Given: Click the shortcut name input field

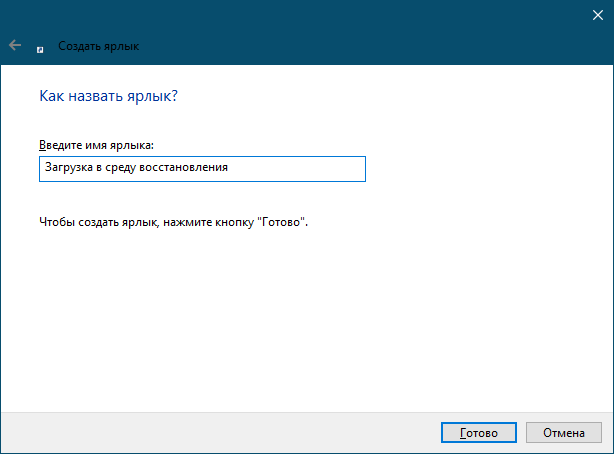Looking at the screenshot, I should [x=202, y=169].
